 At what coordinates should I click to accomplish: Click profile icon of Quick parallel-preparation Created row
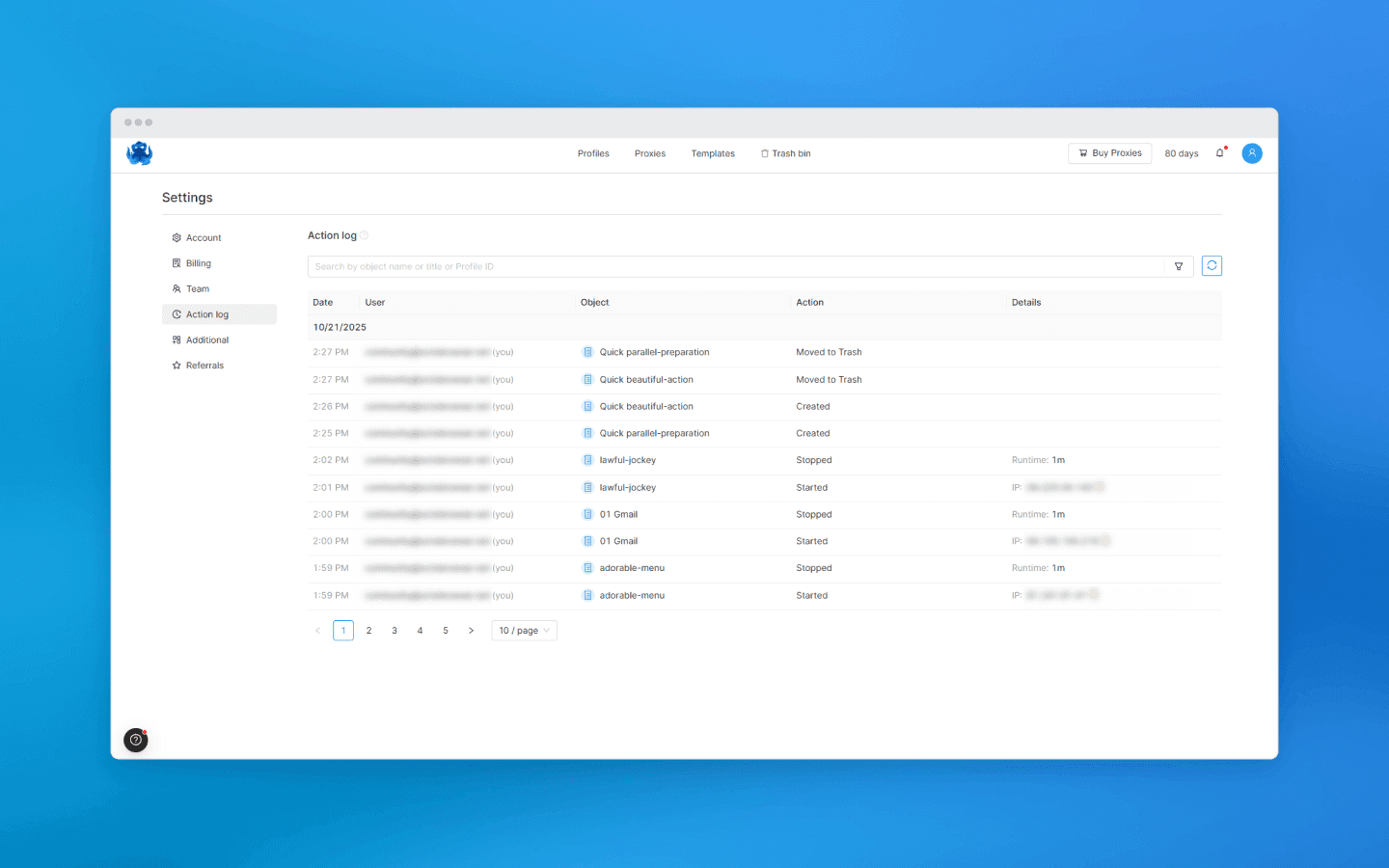click(587, 433)
